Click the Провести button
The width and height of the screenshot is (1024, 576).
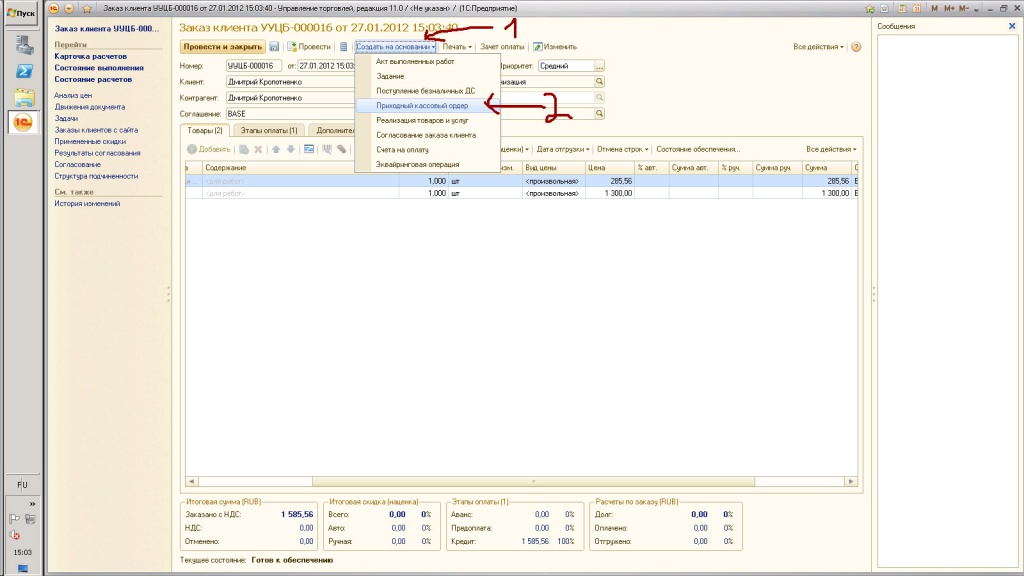pos(309,47)
